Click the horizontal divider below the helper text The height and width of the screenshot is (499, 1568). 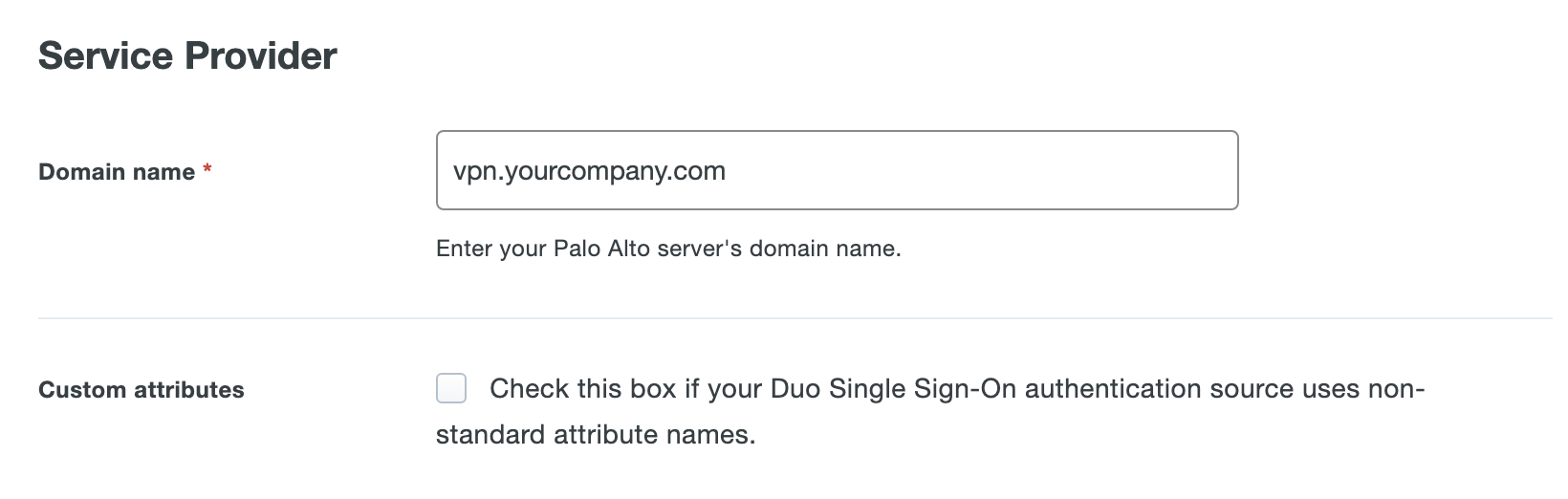[x=794, y=318]
